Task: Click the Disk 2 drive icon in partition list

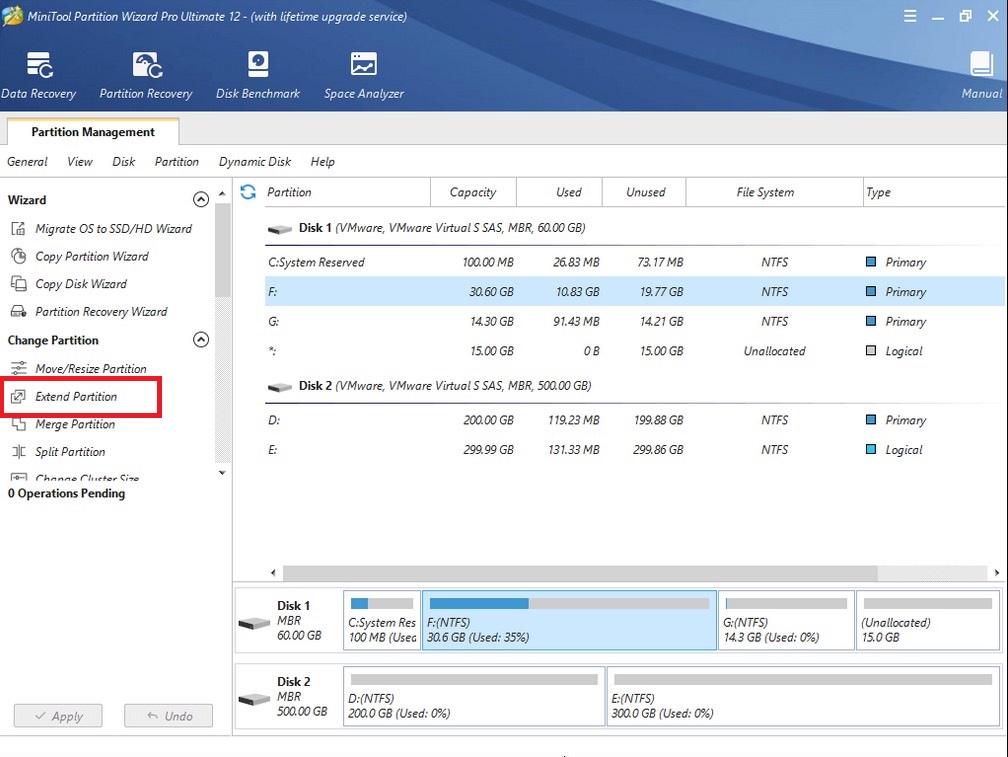Action: tap(280, 387)
